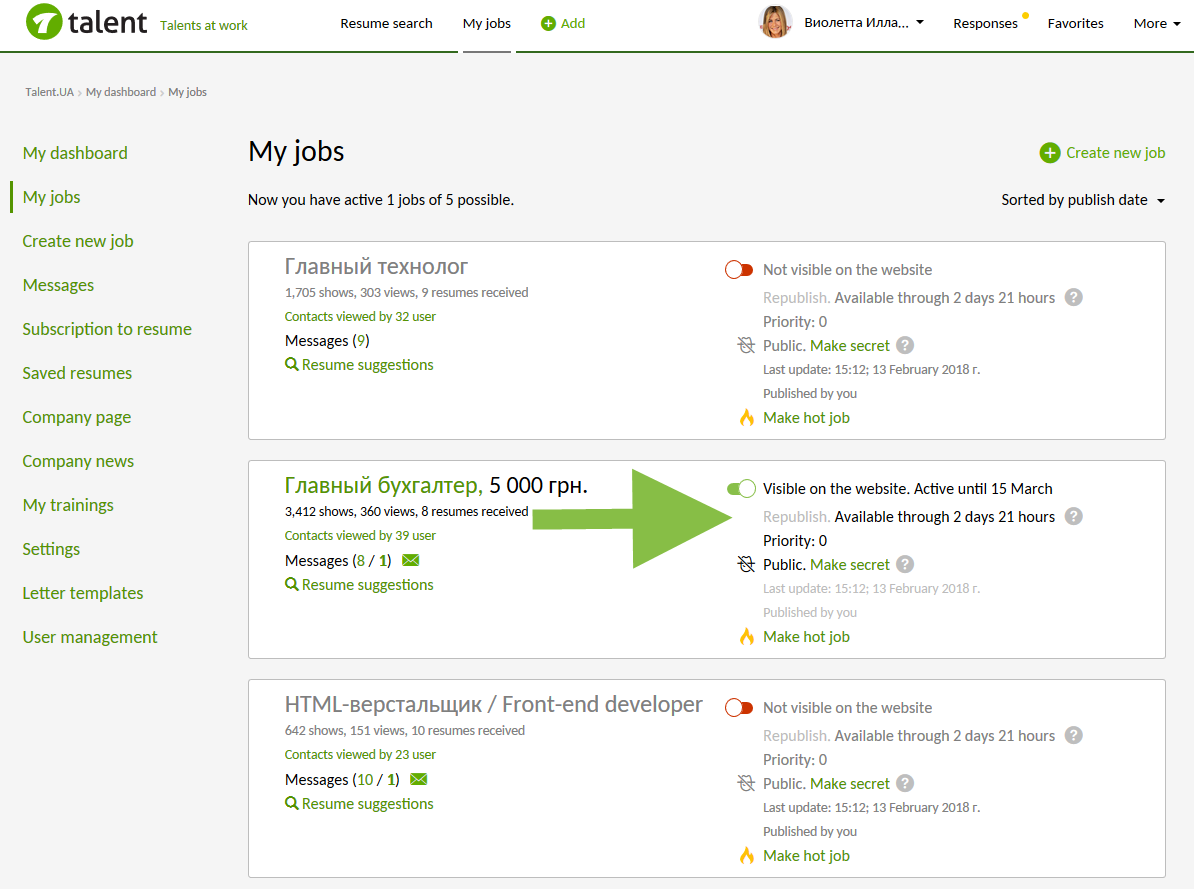Open Messages in the sidebar
The width and height of the screenshot is (1194, 889).
tap(59, 285)
